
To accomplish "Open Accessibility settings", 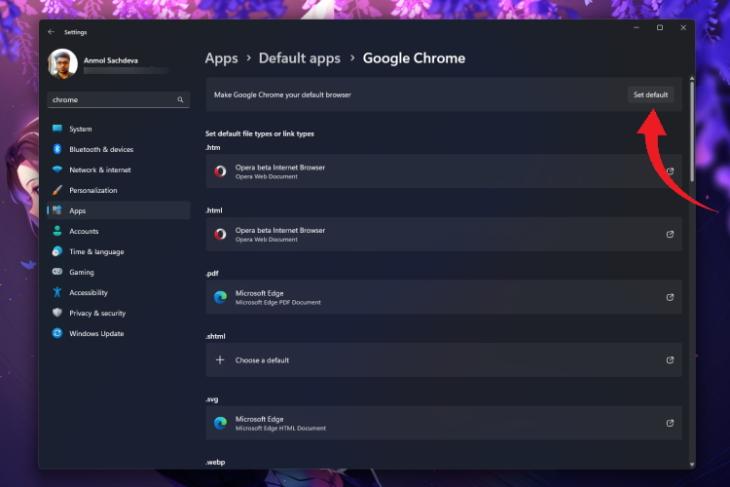I will click(x=118, y=292).
